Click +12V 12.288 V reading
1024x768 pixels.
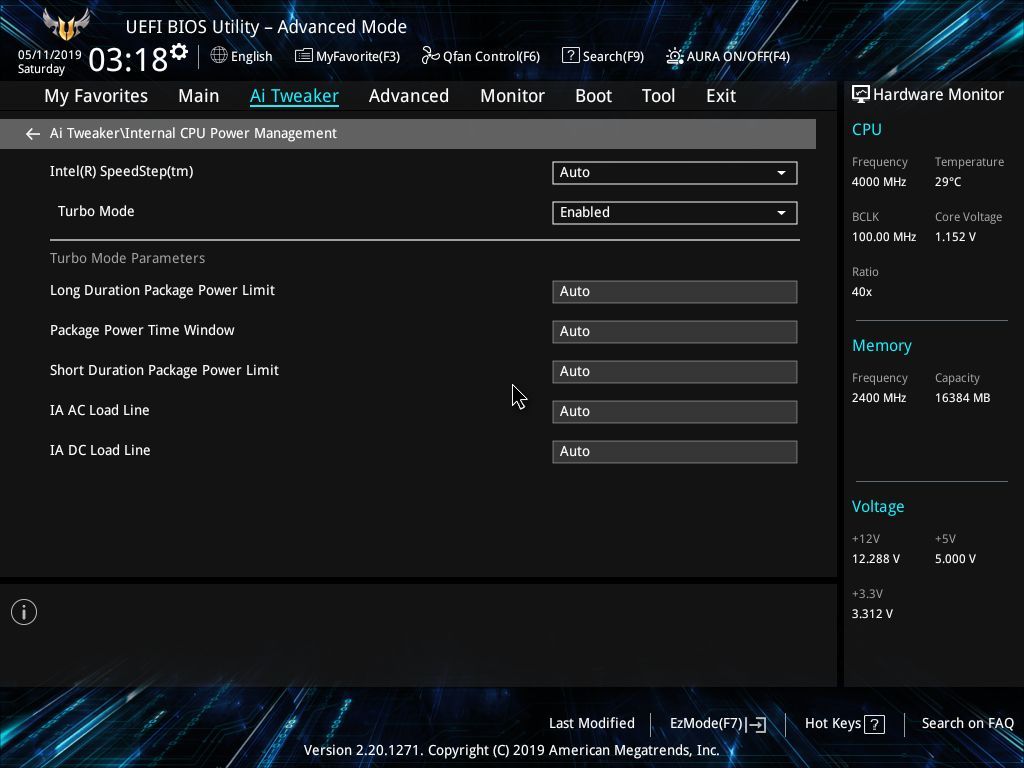coord(875,559)
